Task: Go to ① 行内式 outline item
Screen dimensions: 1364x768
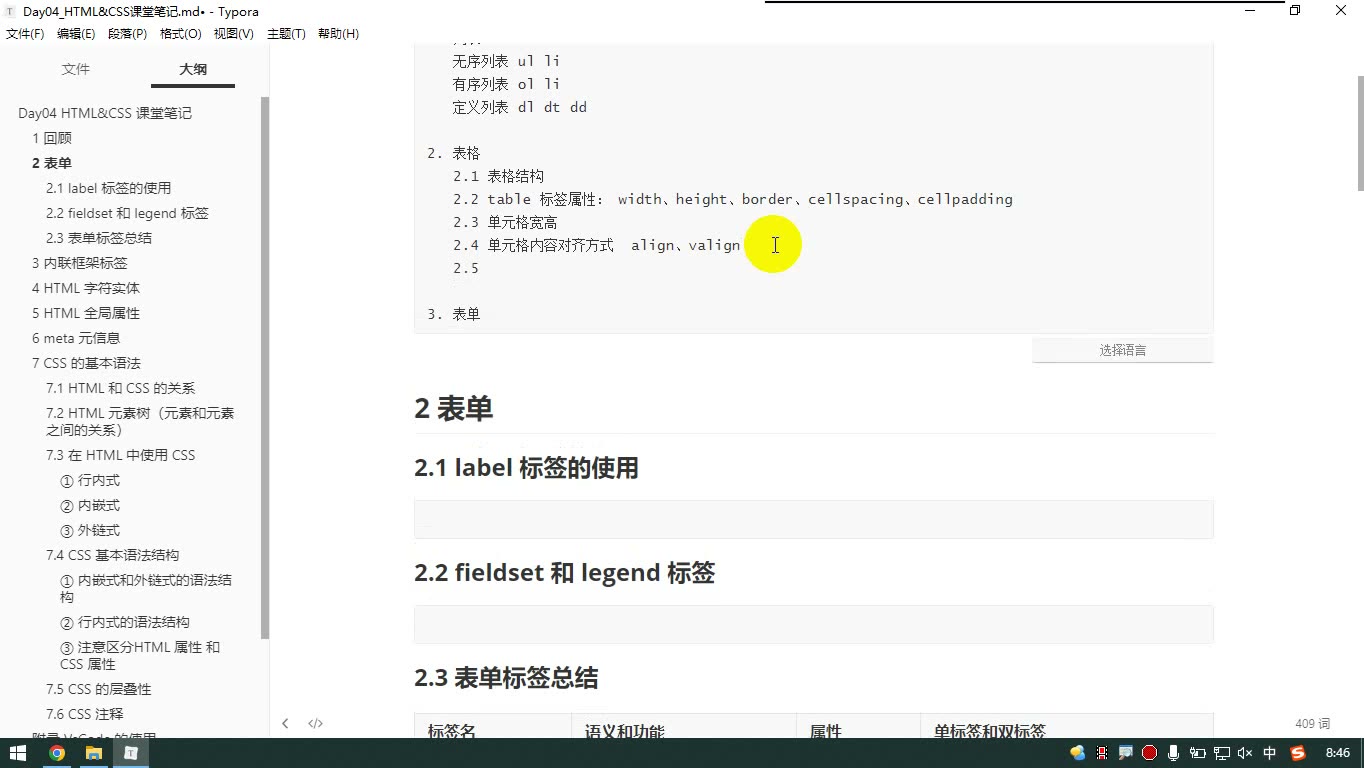Action: click(90, 480)
